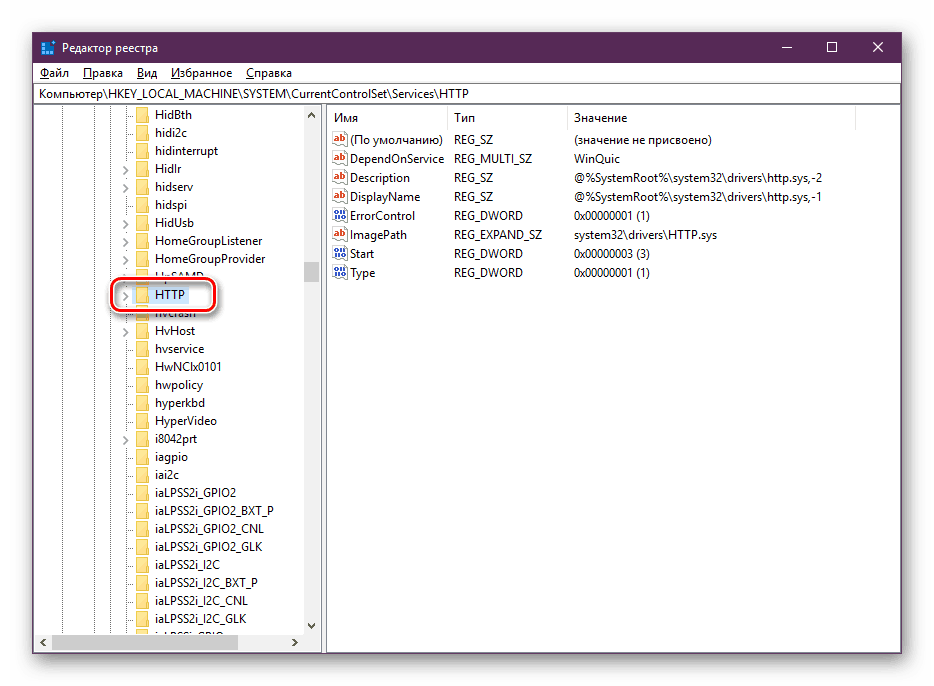
Task: Click the Registry Editor app icon in title bar
Action: [48, 48]
